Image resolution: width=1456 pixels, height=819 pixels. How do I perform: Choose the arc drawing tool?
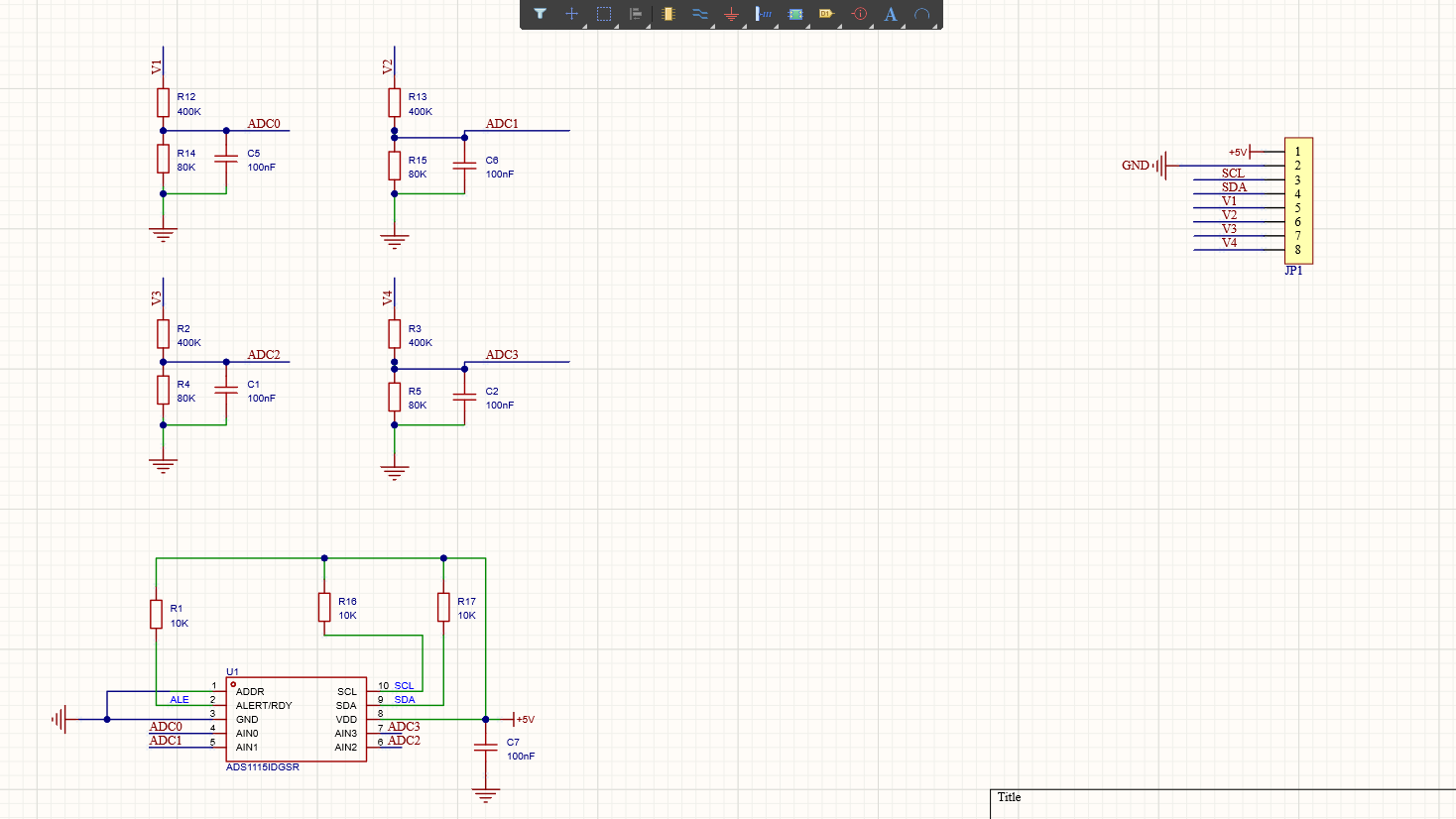pos(922,14)
